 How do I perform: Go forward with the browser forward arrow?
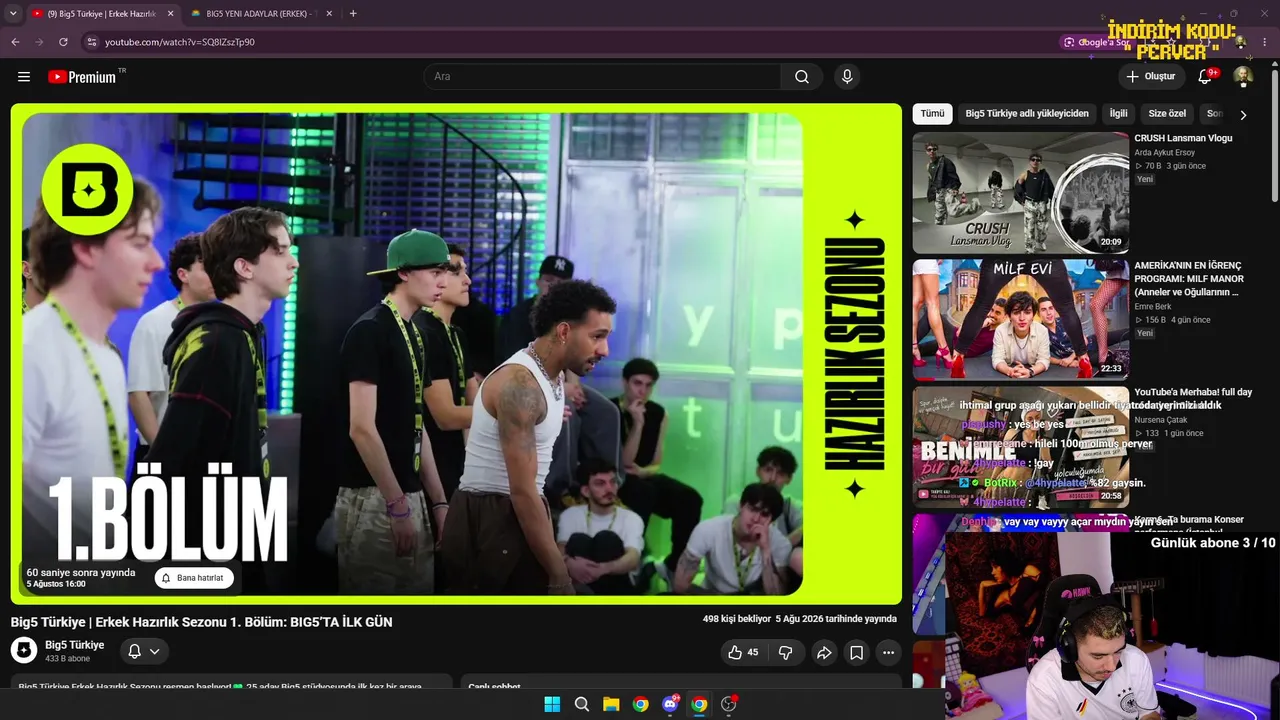pos(39,42)
